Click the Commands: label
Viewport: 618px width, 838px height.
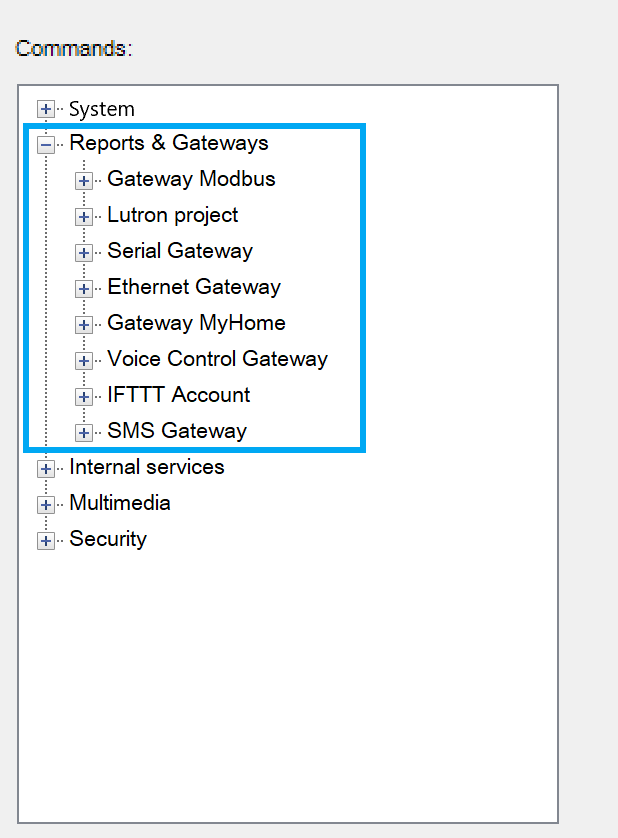click(x=74, y=49)
